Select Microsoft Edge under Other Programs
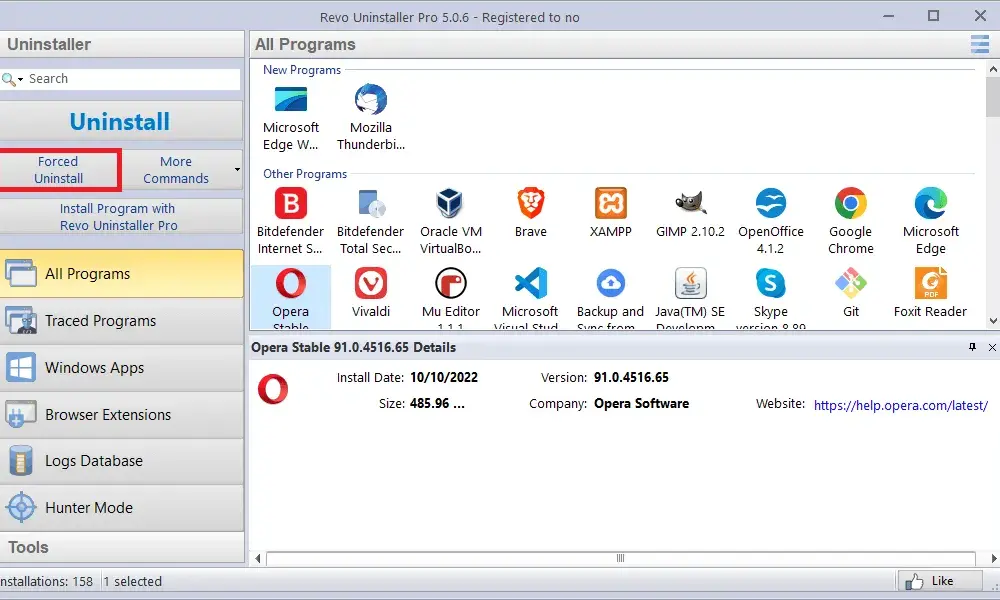This screenshot has height=600, width=1000. [930, 203]
